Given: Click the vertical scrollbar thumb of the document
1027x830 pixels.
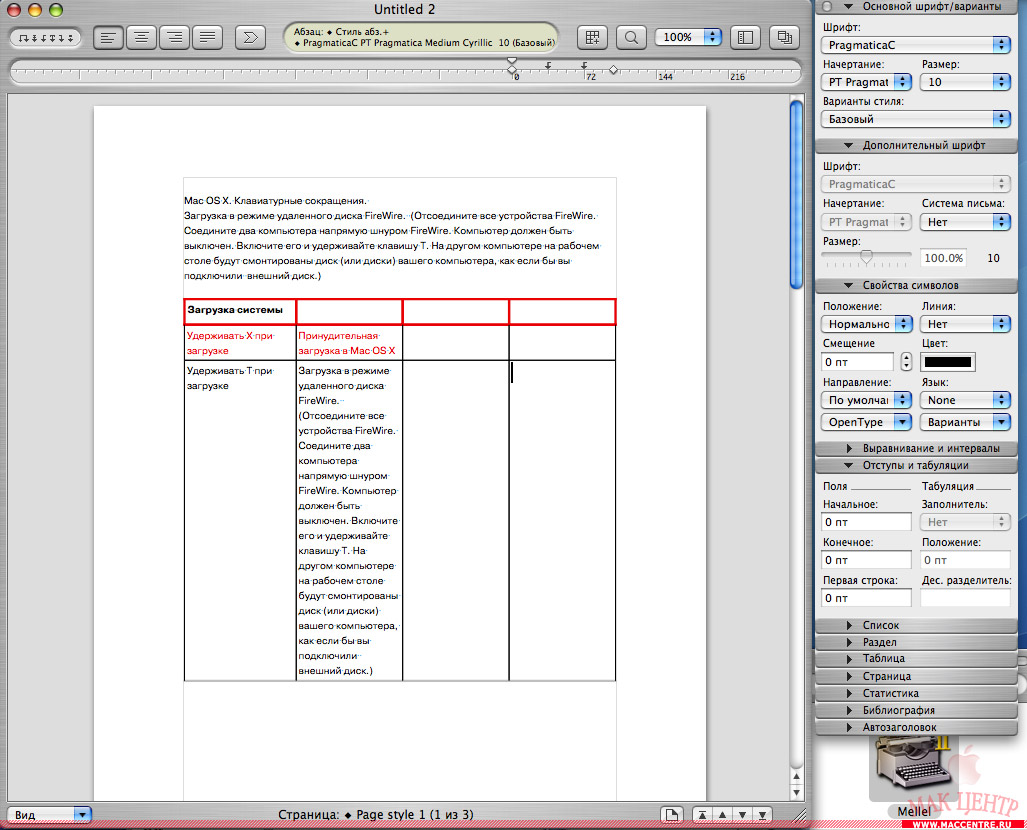Looking at the screenshot, I should (796, 195).
